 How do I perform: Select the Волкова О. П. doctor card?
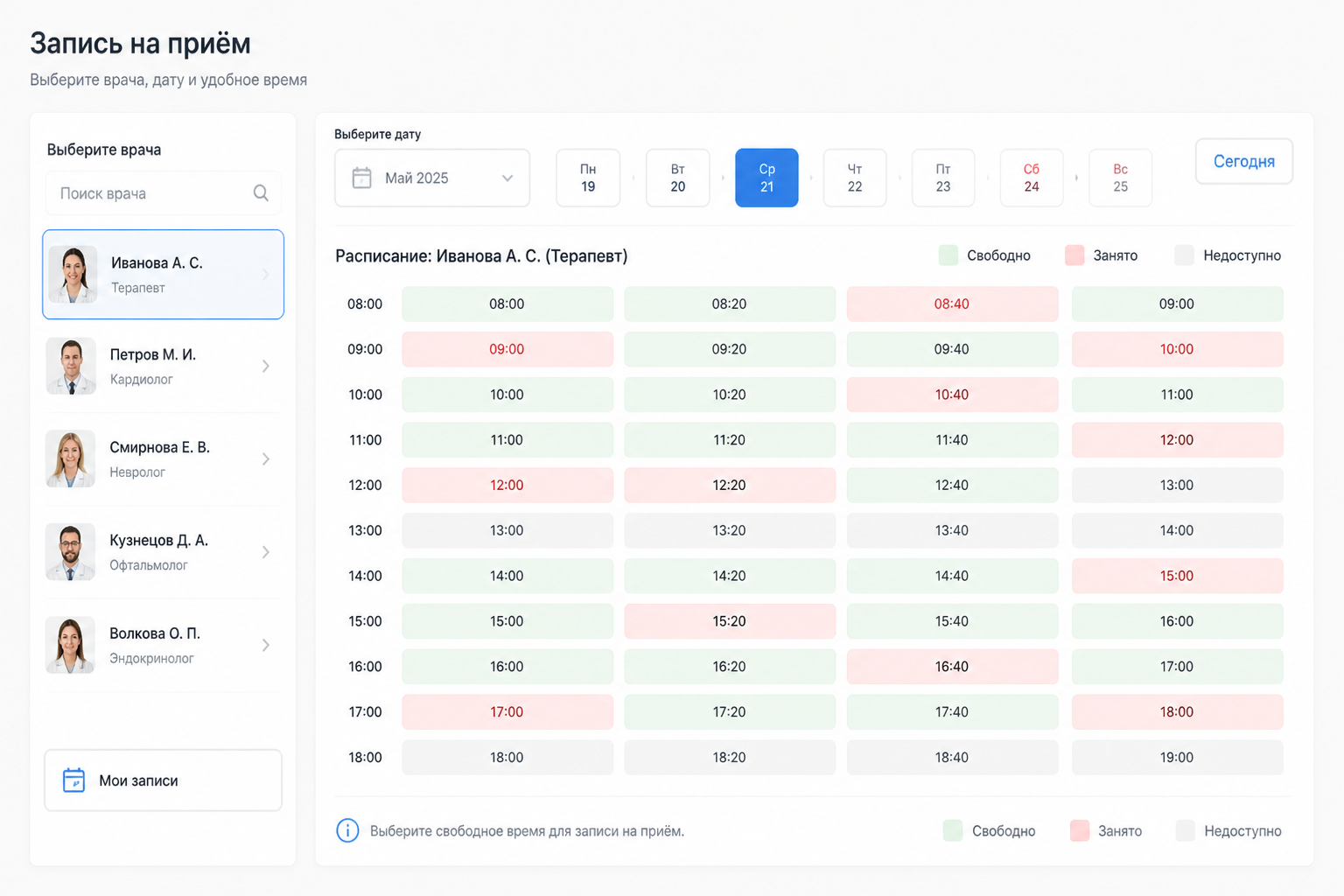click(163, 645)
